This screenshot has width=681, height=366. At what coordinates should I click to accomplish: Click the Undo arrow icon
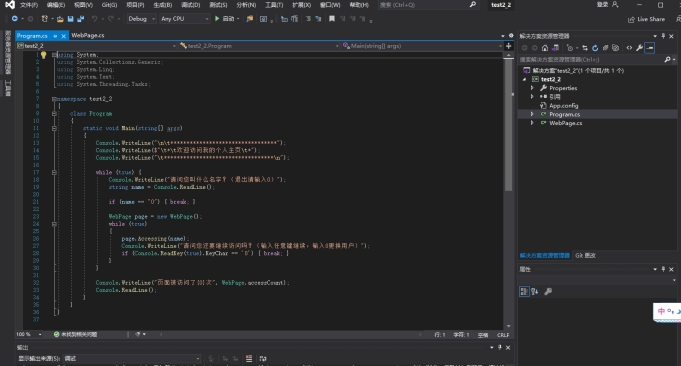pyautogui.click(x=95, y=19)
